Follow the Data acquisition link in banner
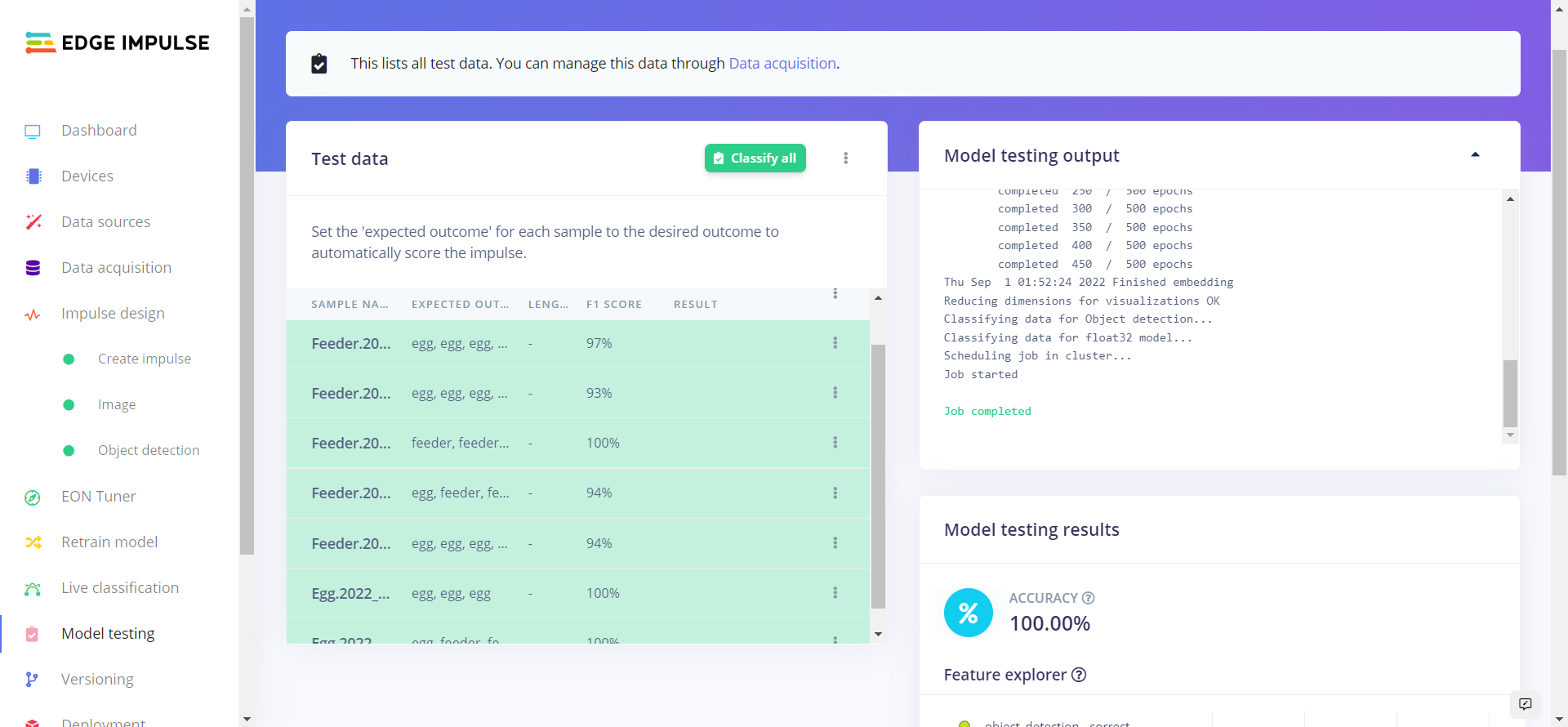1568x727 pixels. tap(782, 64)
